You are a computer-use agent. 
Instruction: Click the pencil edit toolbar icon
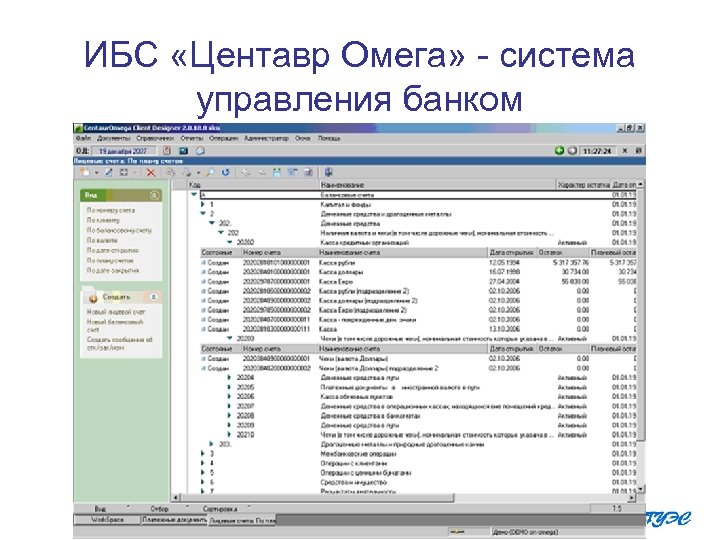point(109,173)
